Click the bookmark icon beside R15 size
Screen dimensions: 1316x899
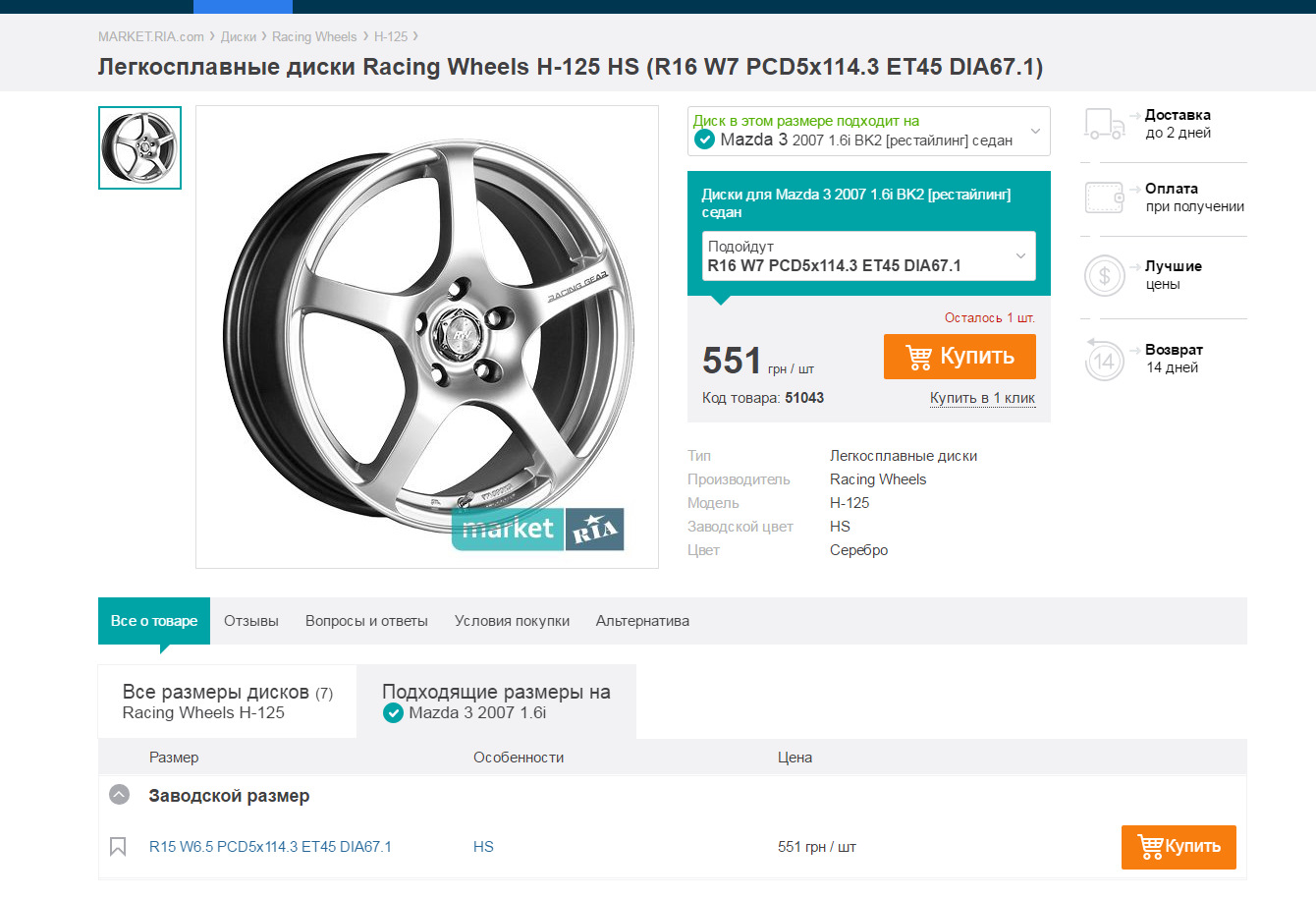pos(118,847)
